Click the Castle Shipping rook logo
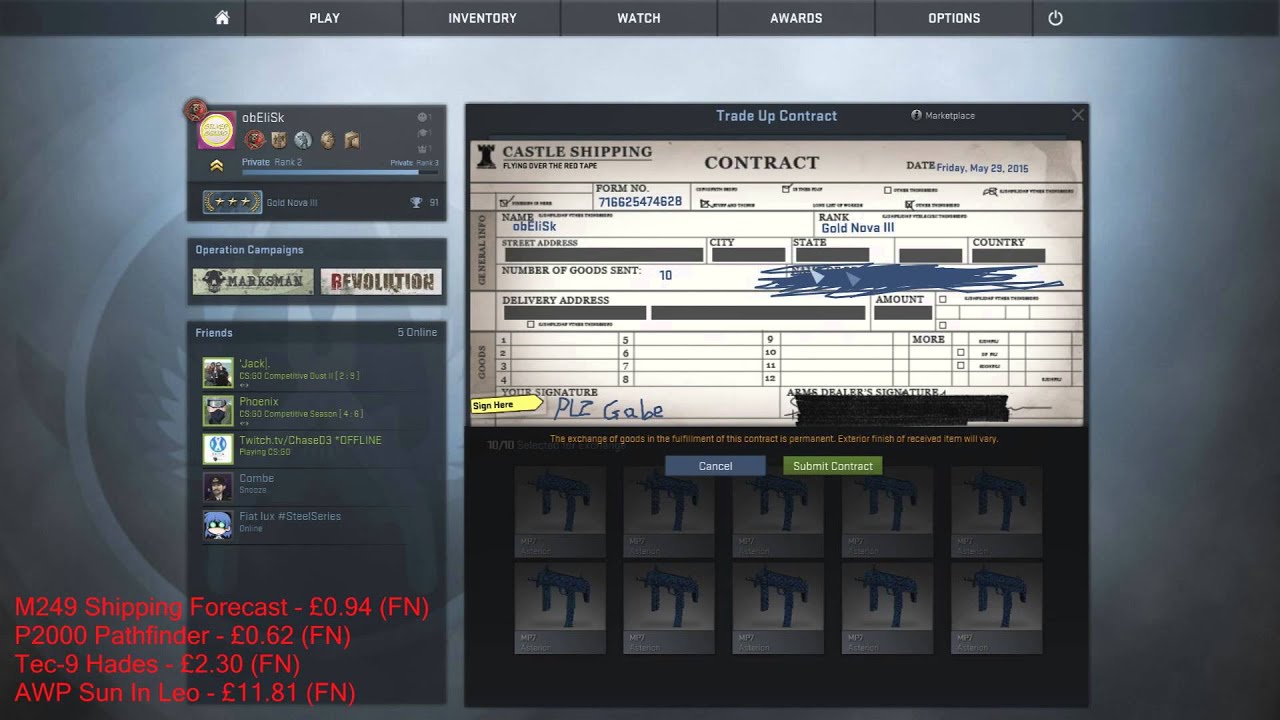1280x720 pixels. click(487, 155)
